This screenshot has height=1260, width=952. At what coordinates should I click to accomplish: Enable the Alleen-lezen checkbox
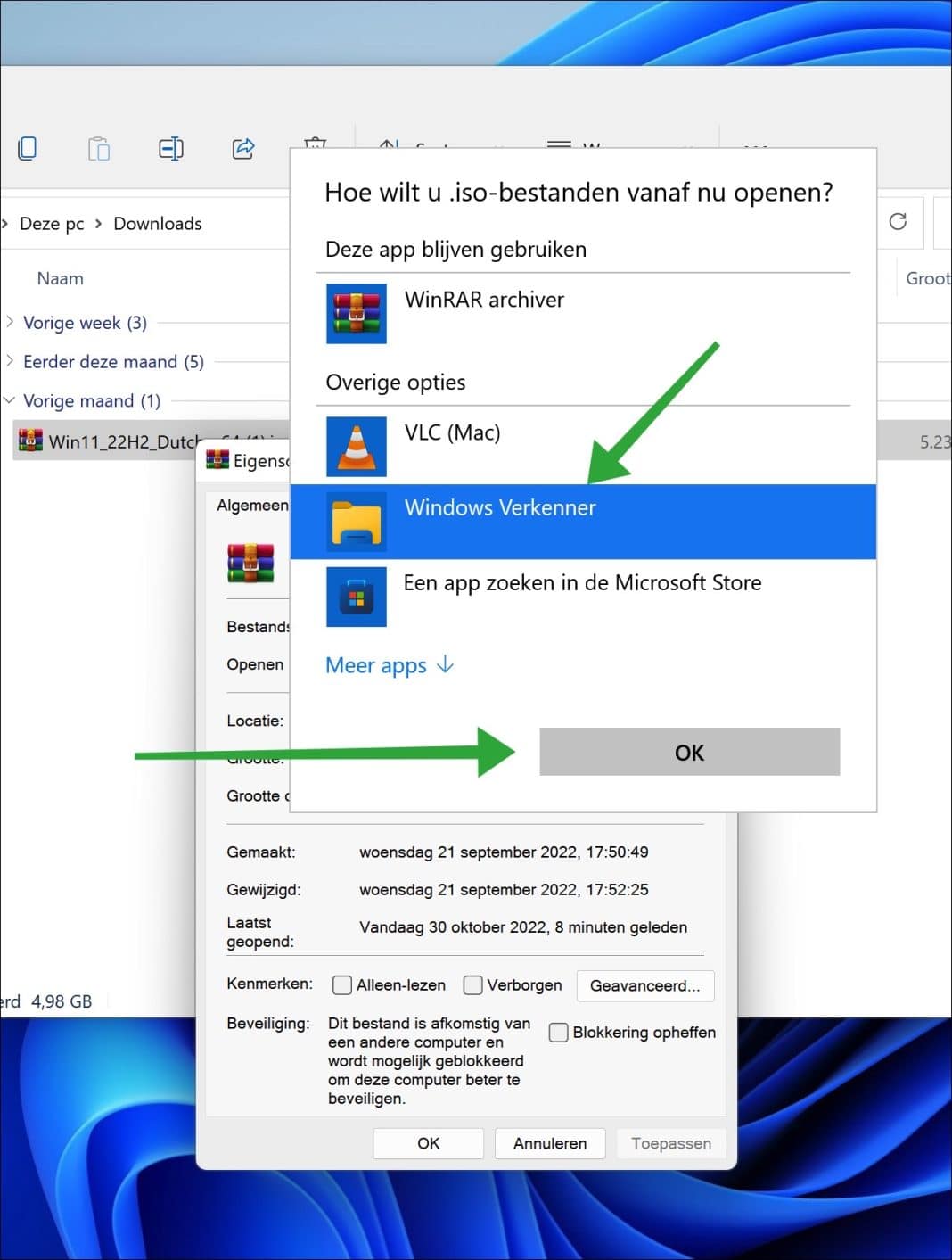pyautogui.click(x=342, y=984)
